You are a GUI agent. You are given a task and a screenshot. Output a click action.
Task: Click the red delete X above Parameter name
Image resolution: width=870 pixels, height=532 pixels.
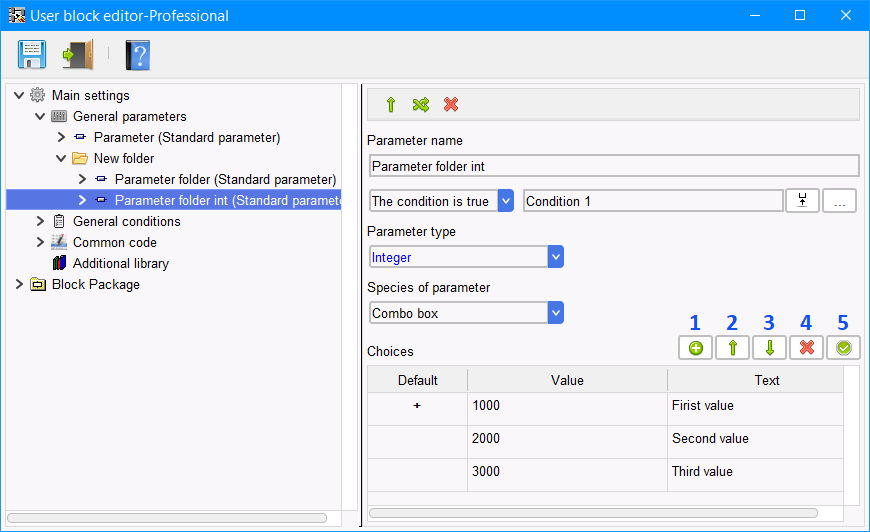coord(451,104)
